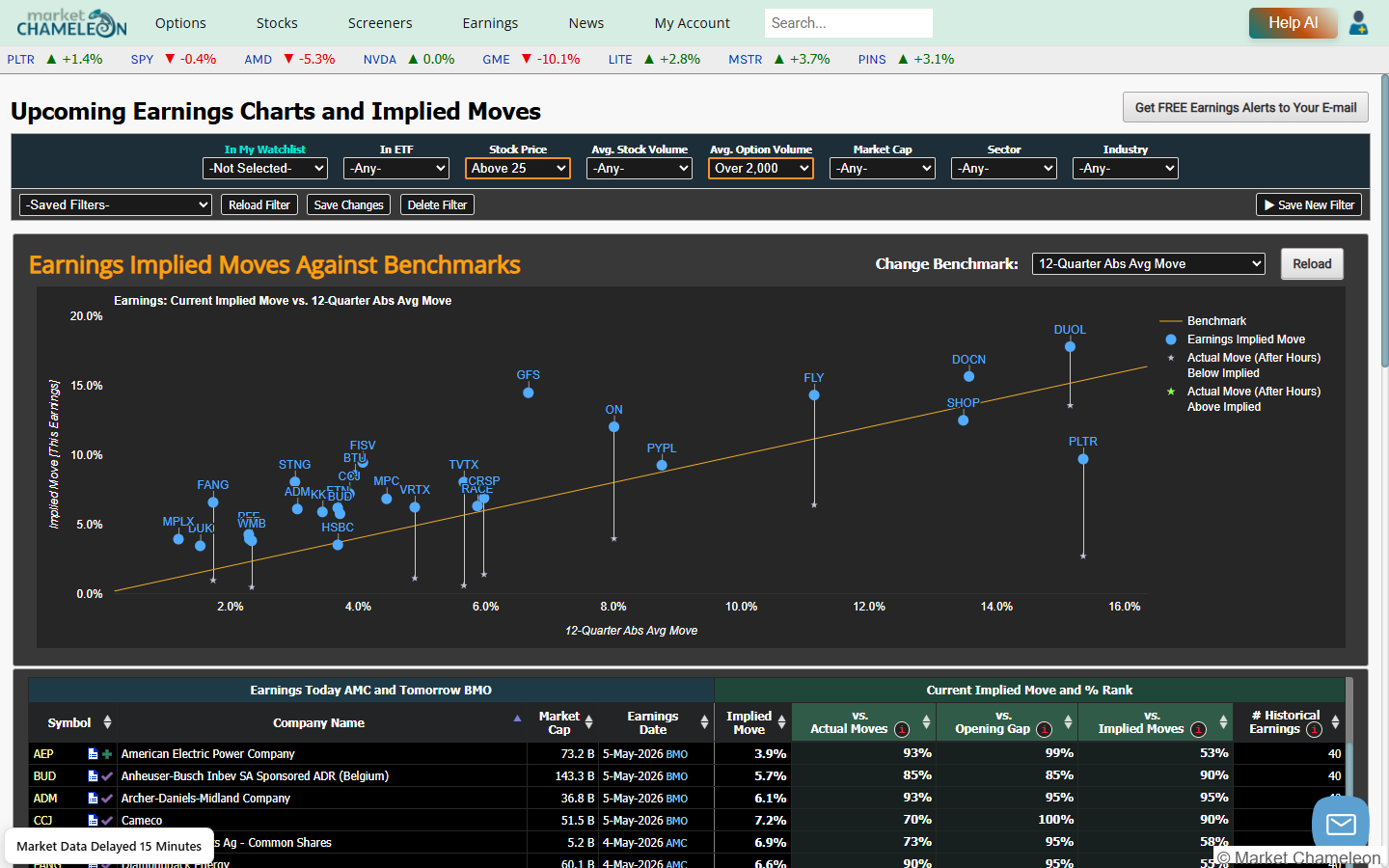Toggle BUD watchlist checkmark icon

tap(107, 776)
